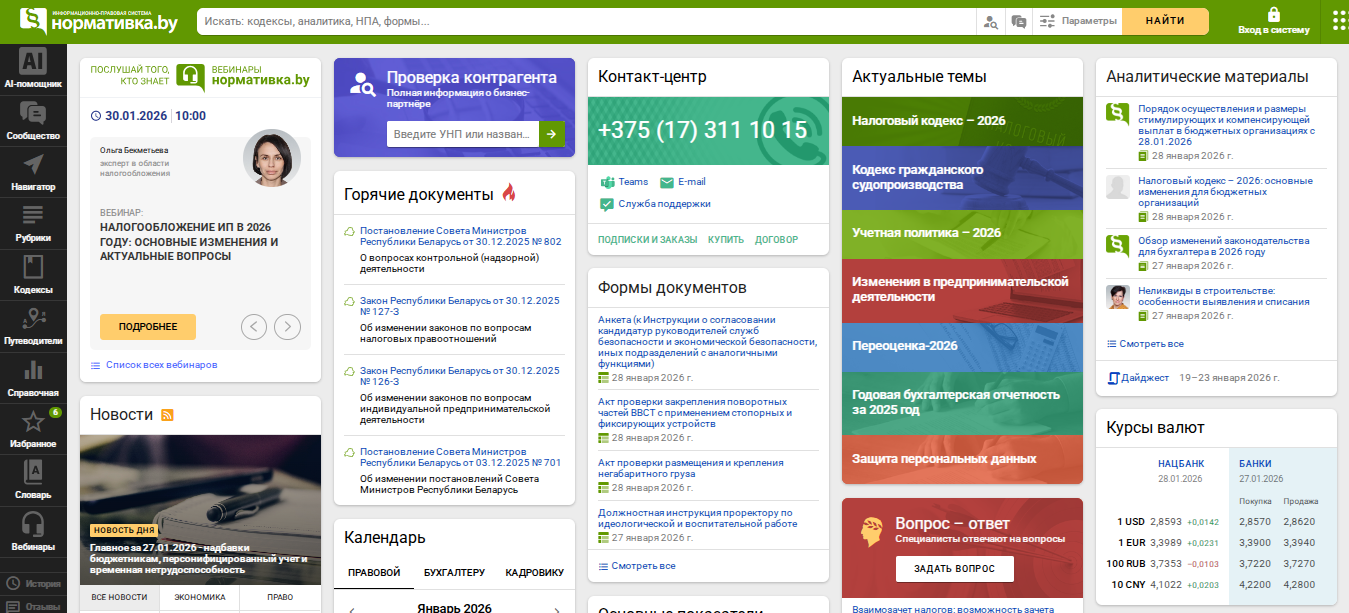The height and width of the screenshot is (613, 1349).
Task: Open the apps grid menu icon
Action: (x=1339, y=21)
